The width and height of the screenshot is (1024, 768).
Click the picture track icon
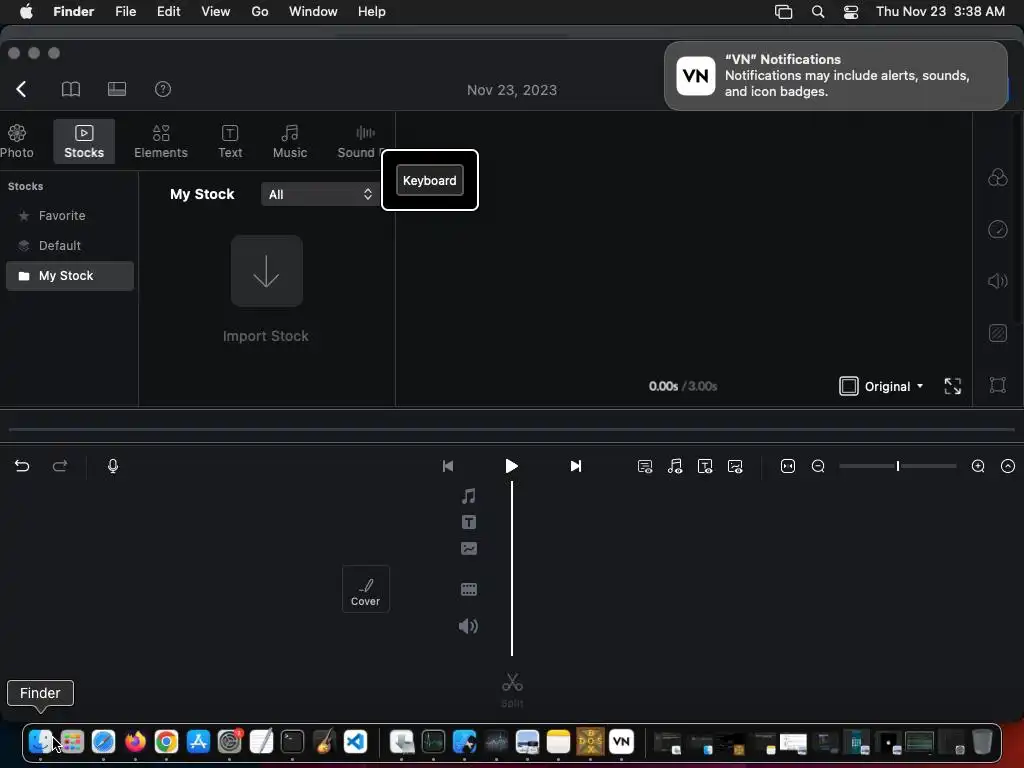point(468,549)
